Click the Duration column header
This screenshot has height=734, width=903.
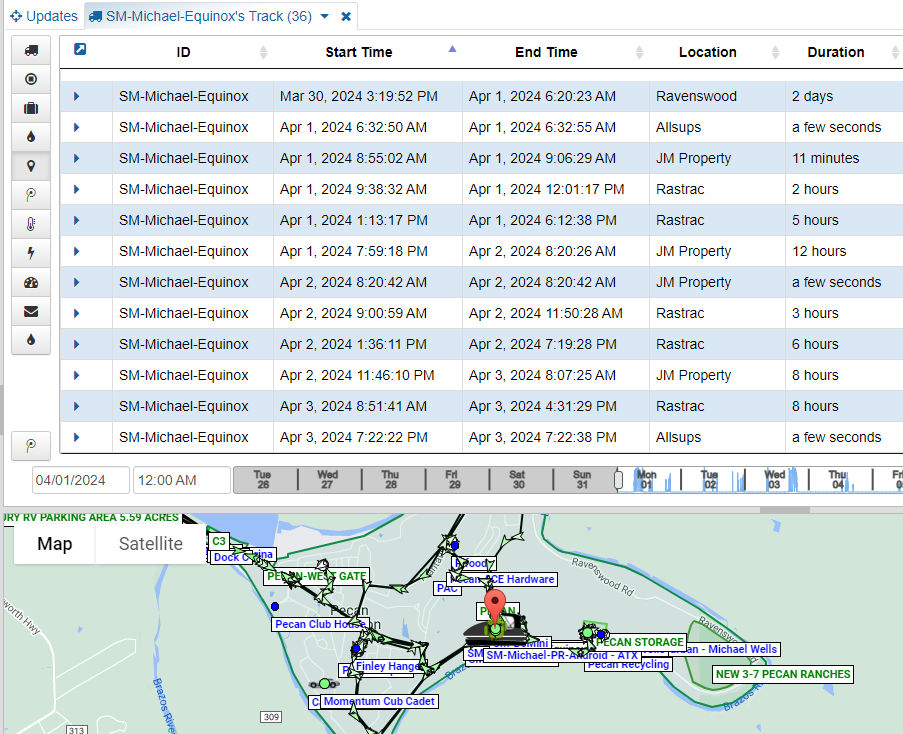point(835,52)
